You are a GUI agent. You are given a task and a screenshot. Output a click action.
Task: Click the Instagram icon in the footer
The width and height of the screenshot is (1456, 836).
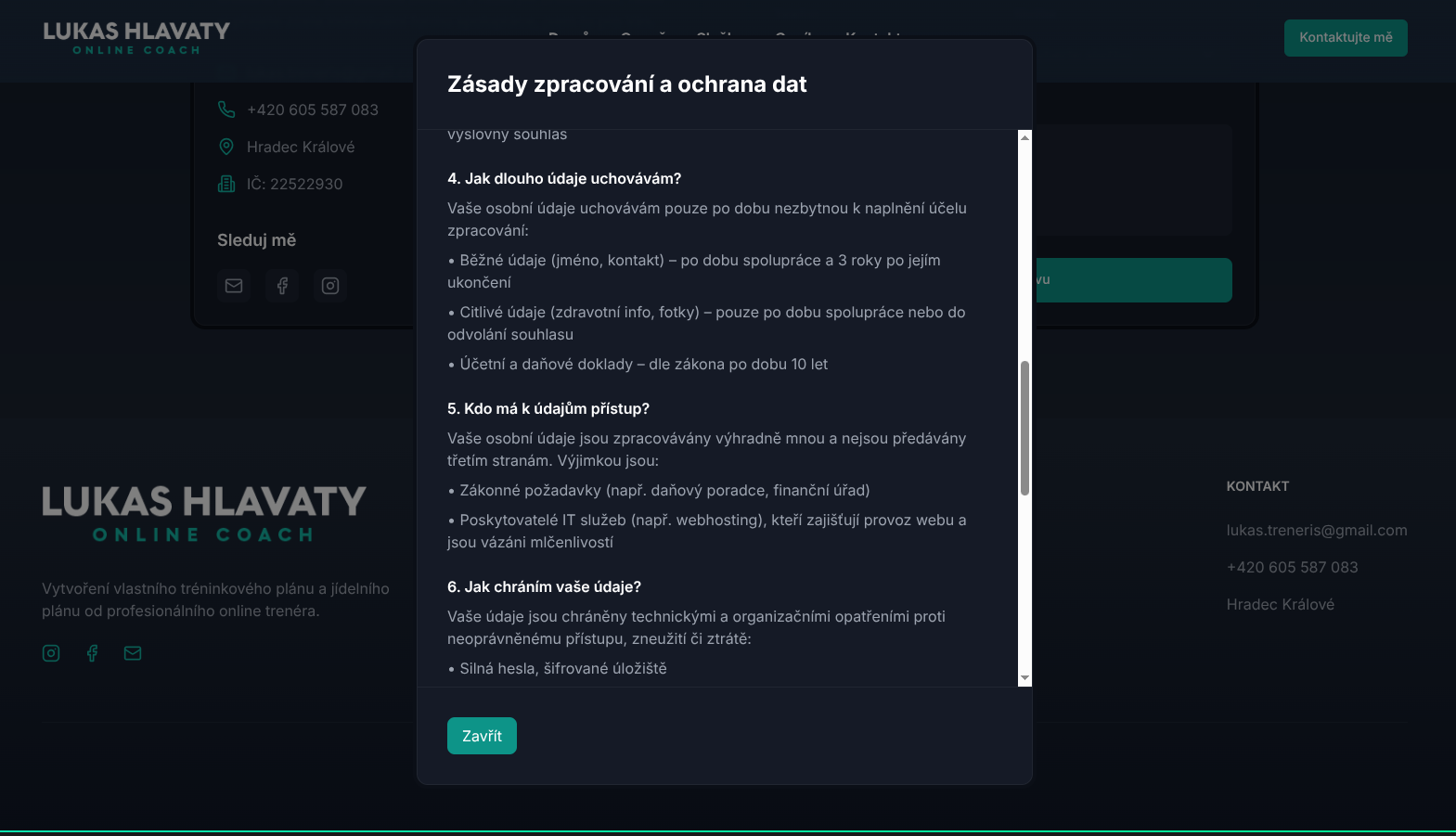pyautogui.click(x=51, y=653)
